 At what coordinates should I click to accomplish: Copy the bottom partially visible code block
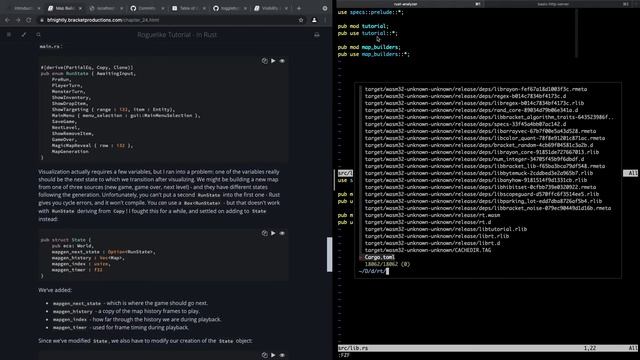(264, 355)
